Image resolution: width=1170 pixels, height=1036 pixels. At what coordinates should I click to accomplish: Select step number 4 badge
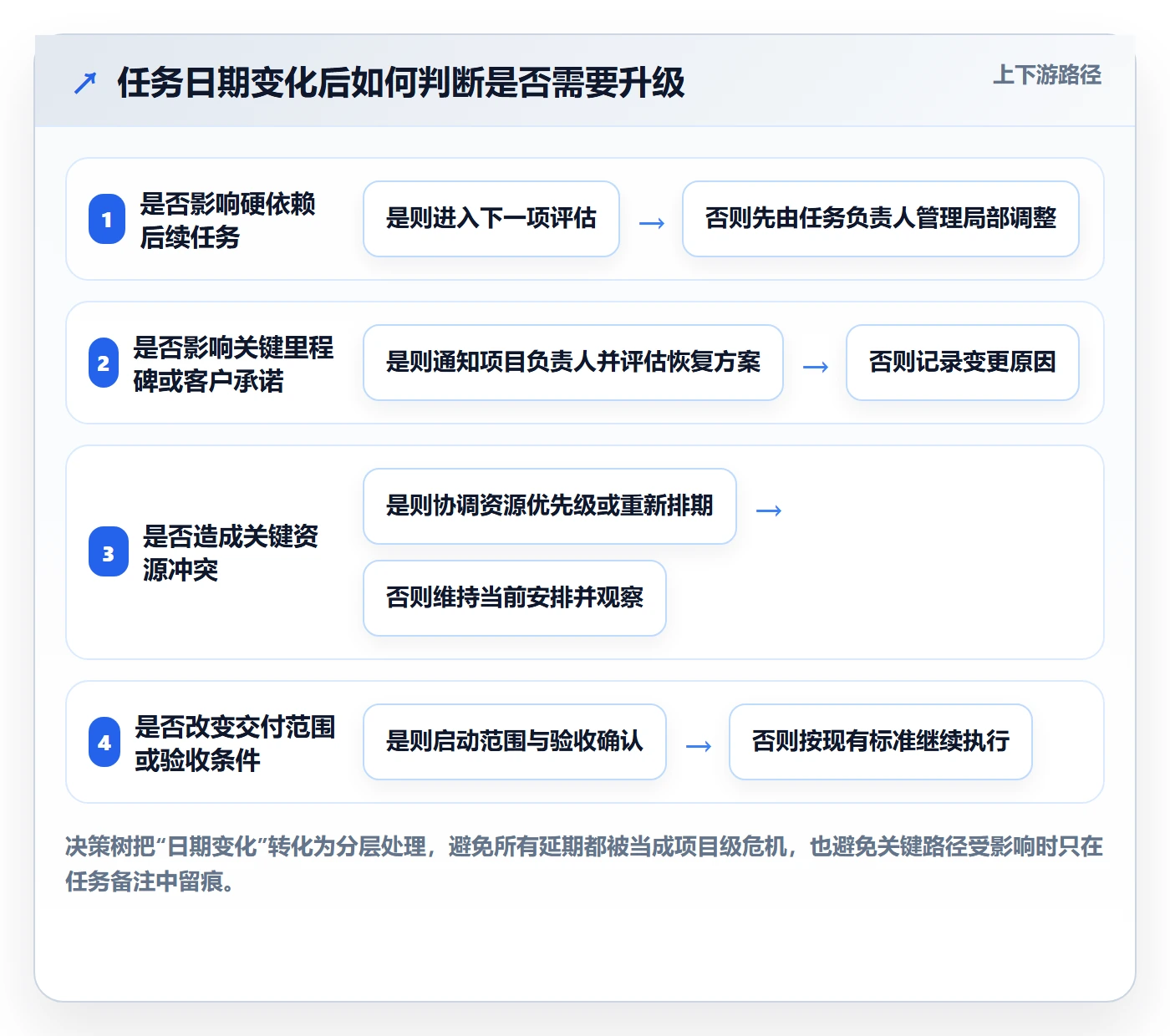(104, 742)
